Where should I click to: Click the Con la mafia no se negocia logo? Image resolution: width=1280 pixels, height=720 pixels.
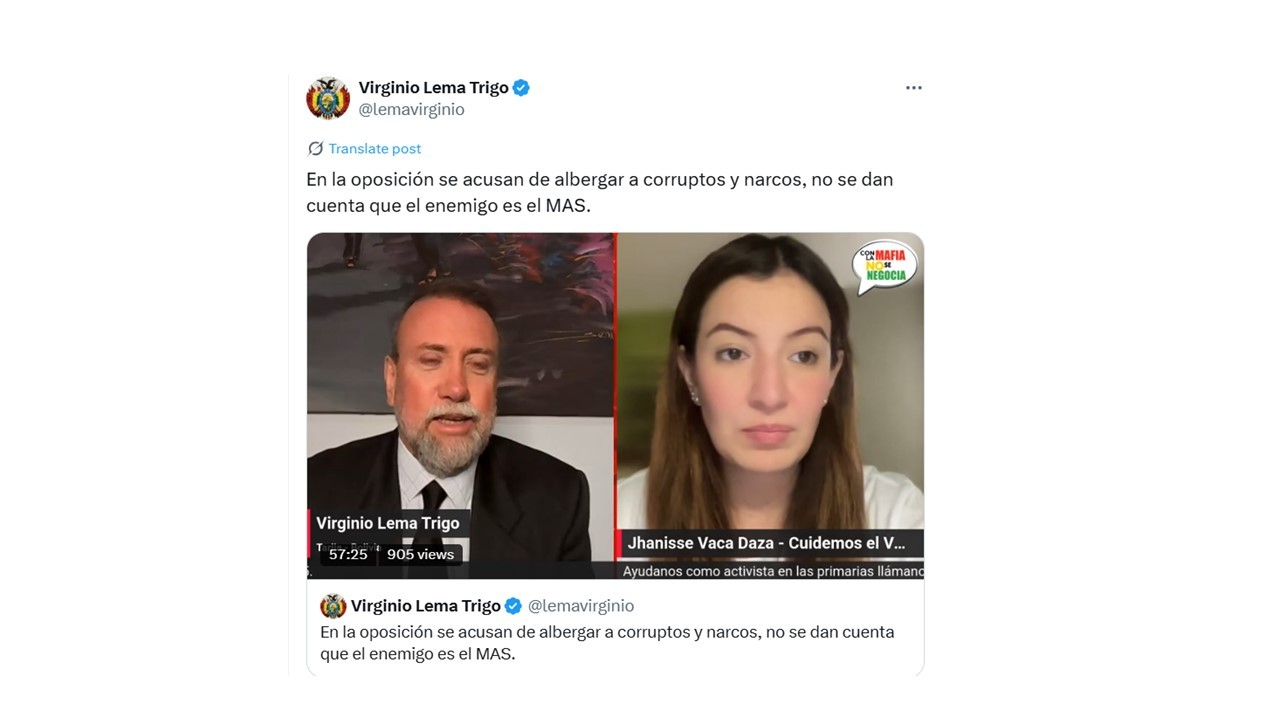pos(885,266)
